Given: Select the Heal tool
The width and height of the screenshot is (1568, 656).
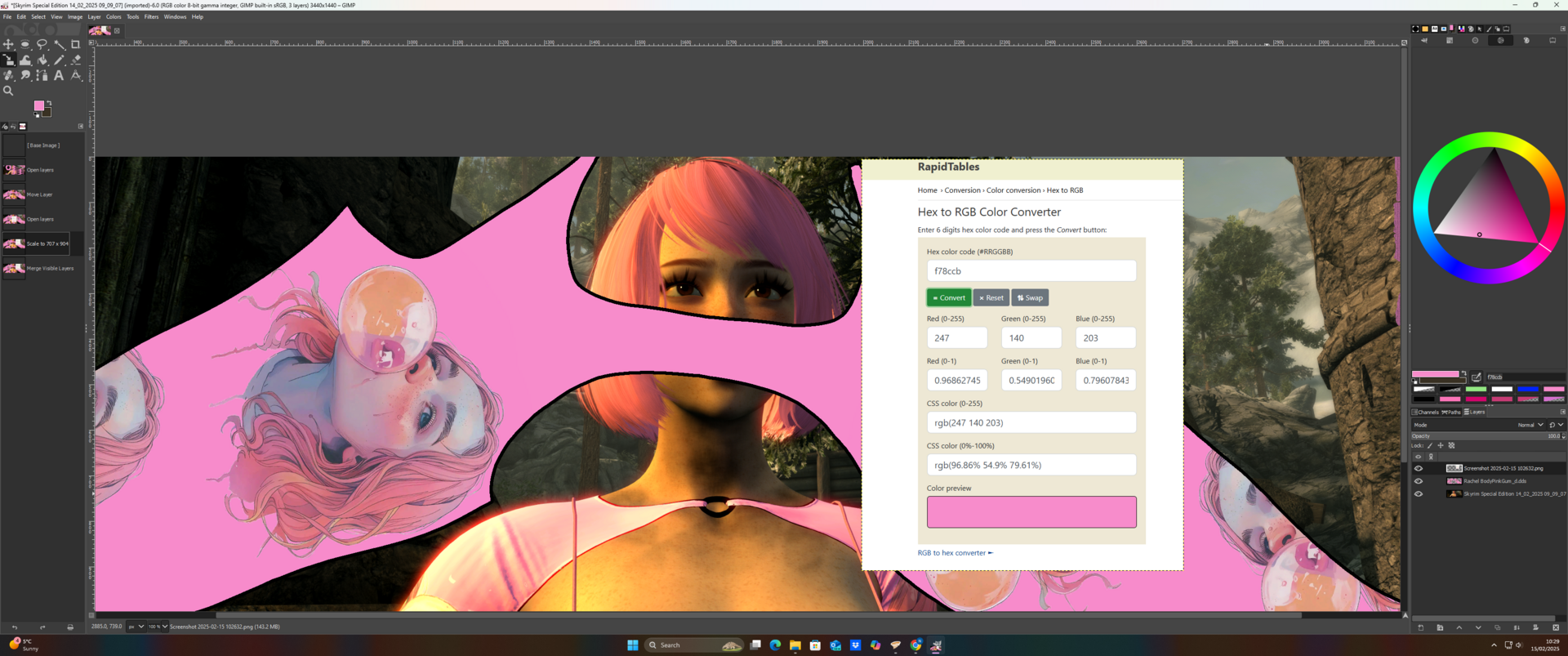Looking at the screenshot, I should coord(8,75).
